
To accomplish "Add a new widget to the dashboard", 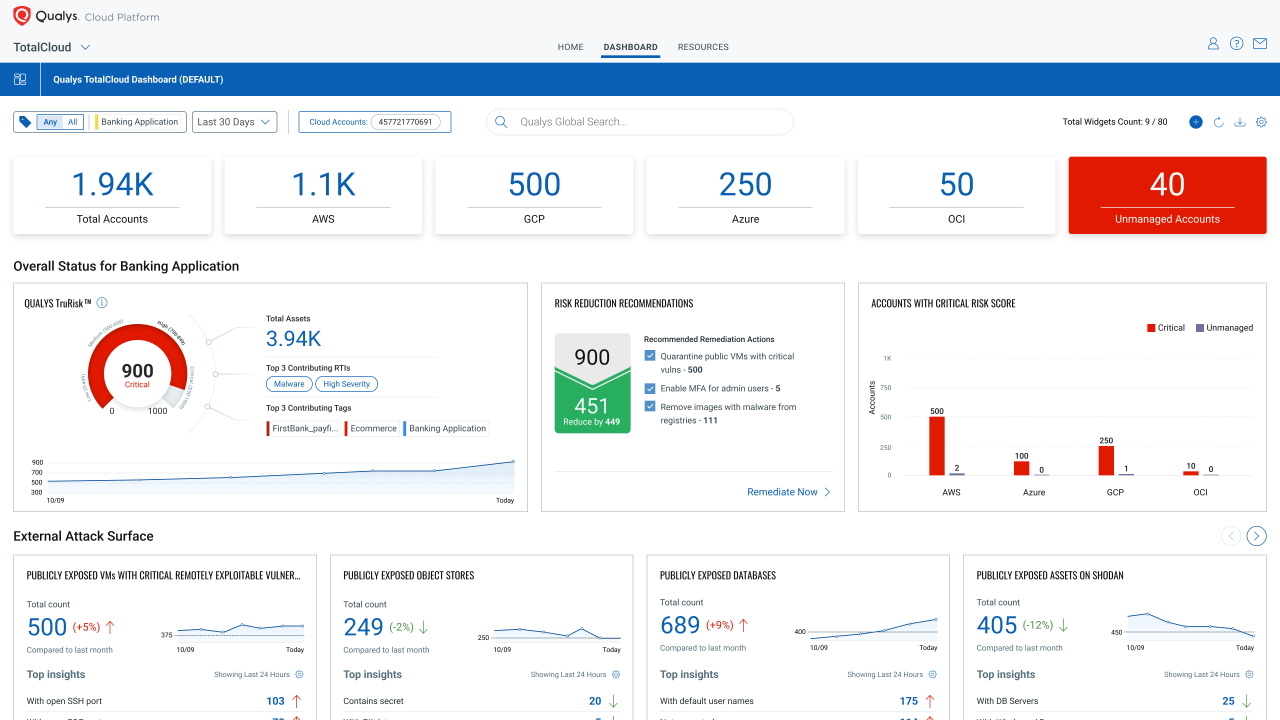I will click(x=1196, y=121).
